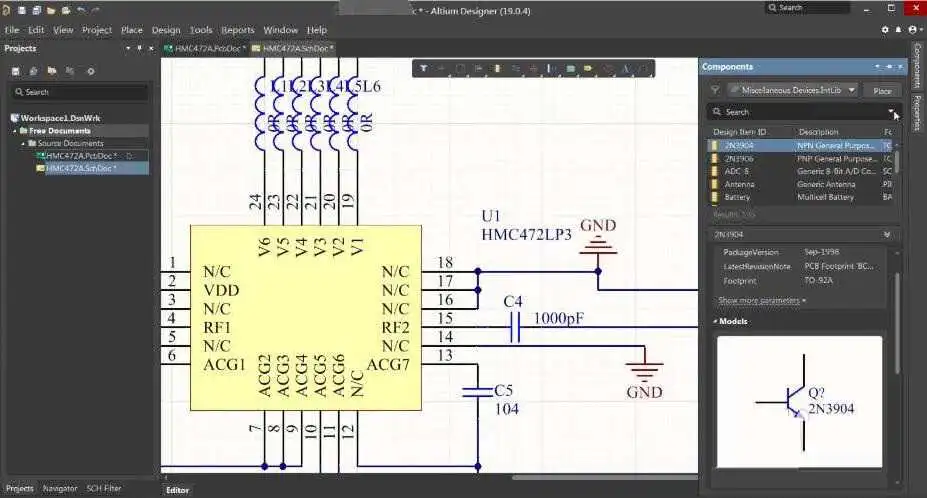Viewport: 927px width, 498px height.
Task: Collapse the Models section
Action: [x=715, y=321]
